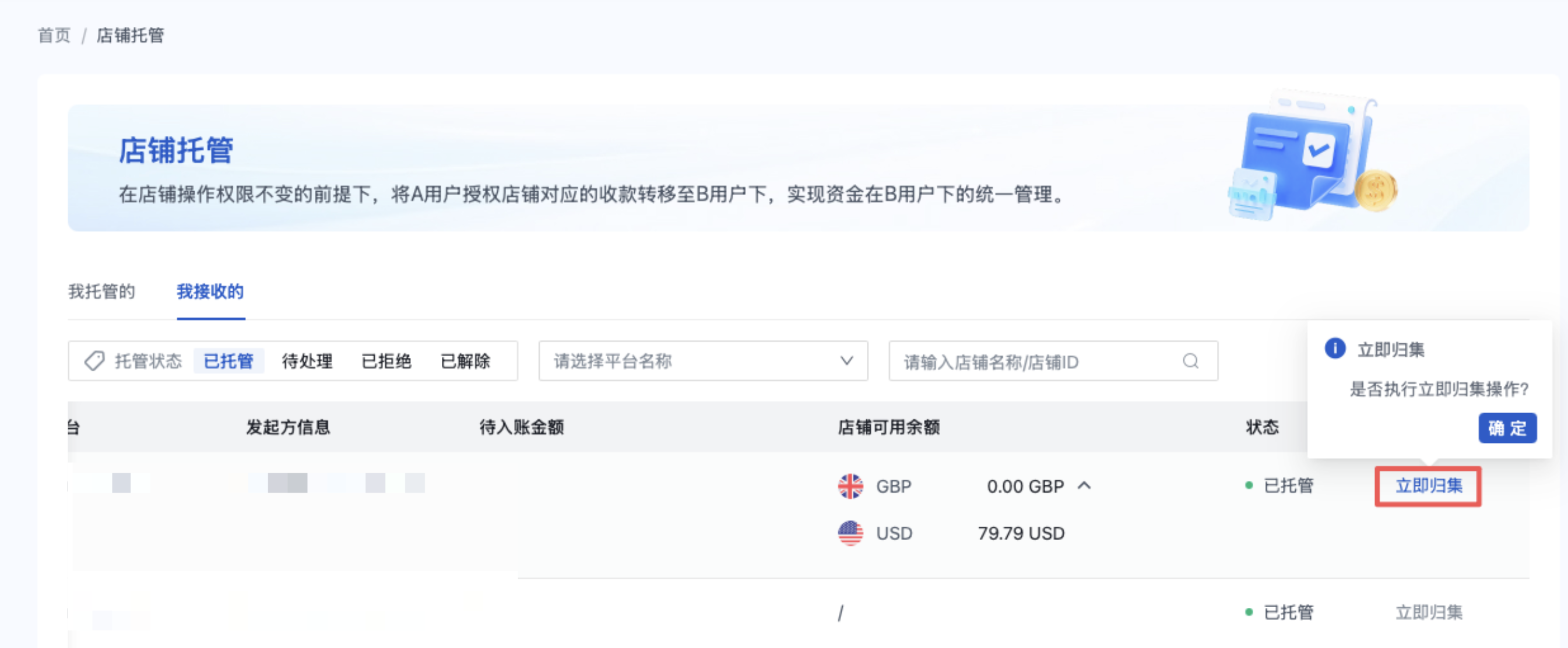Click the 立即归集 popover title
This screenshot has width=1568, height=648.
click(1391, 349)
